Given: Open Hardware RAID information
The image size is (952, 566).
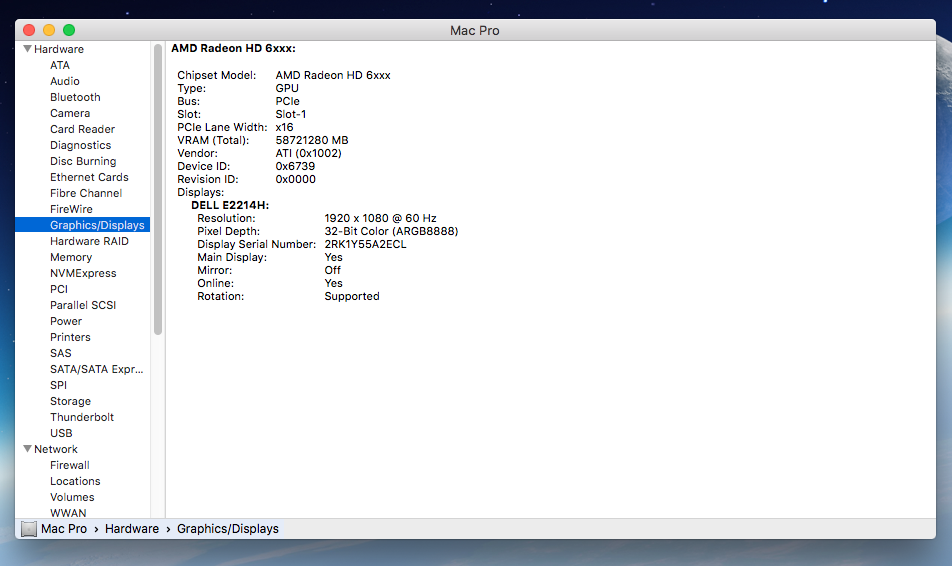Looking at the screenshot, I should (89, 241).
